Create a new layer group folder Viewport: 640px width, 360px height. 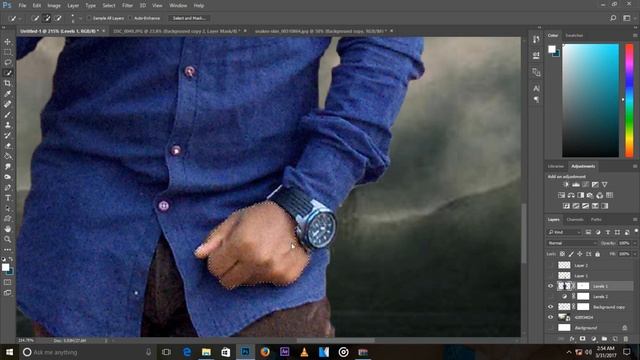[x=604, y=339]
